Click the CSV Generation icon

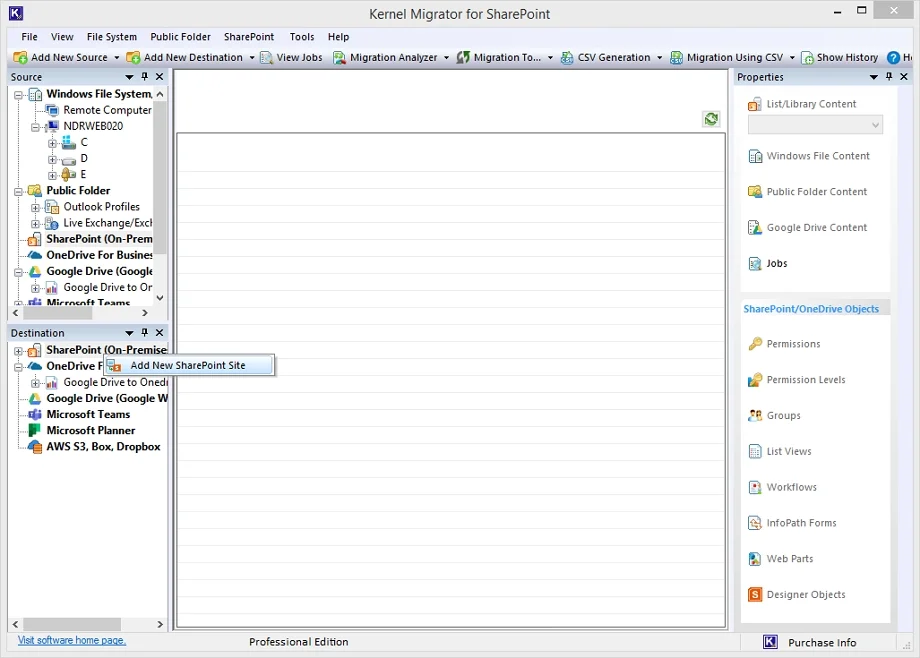(x=567, y=58)
